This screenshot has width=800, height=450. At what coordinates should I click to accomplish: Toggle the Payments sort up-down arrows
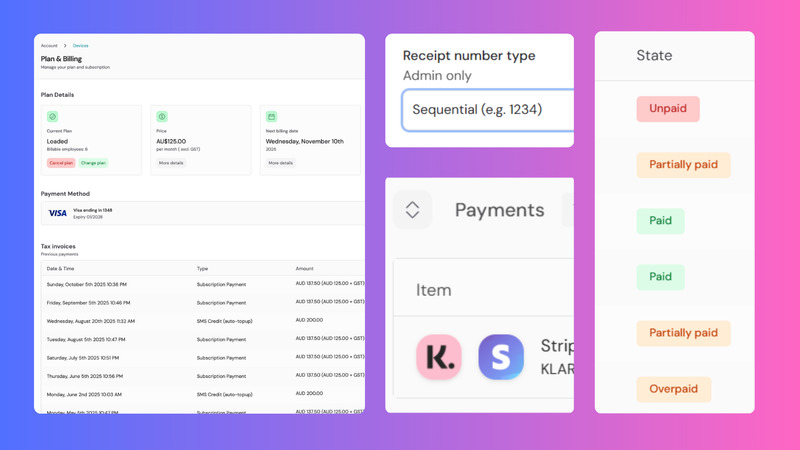pos(412,210)
